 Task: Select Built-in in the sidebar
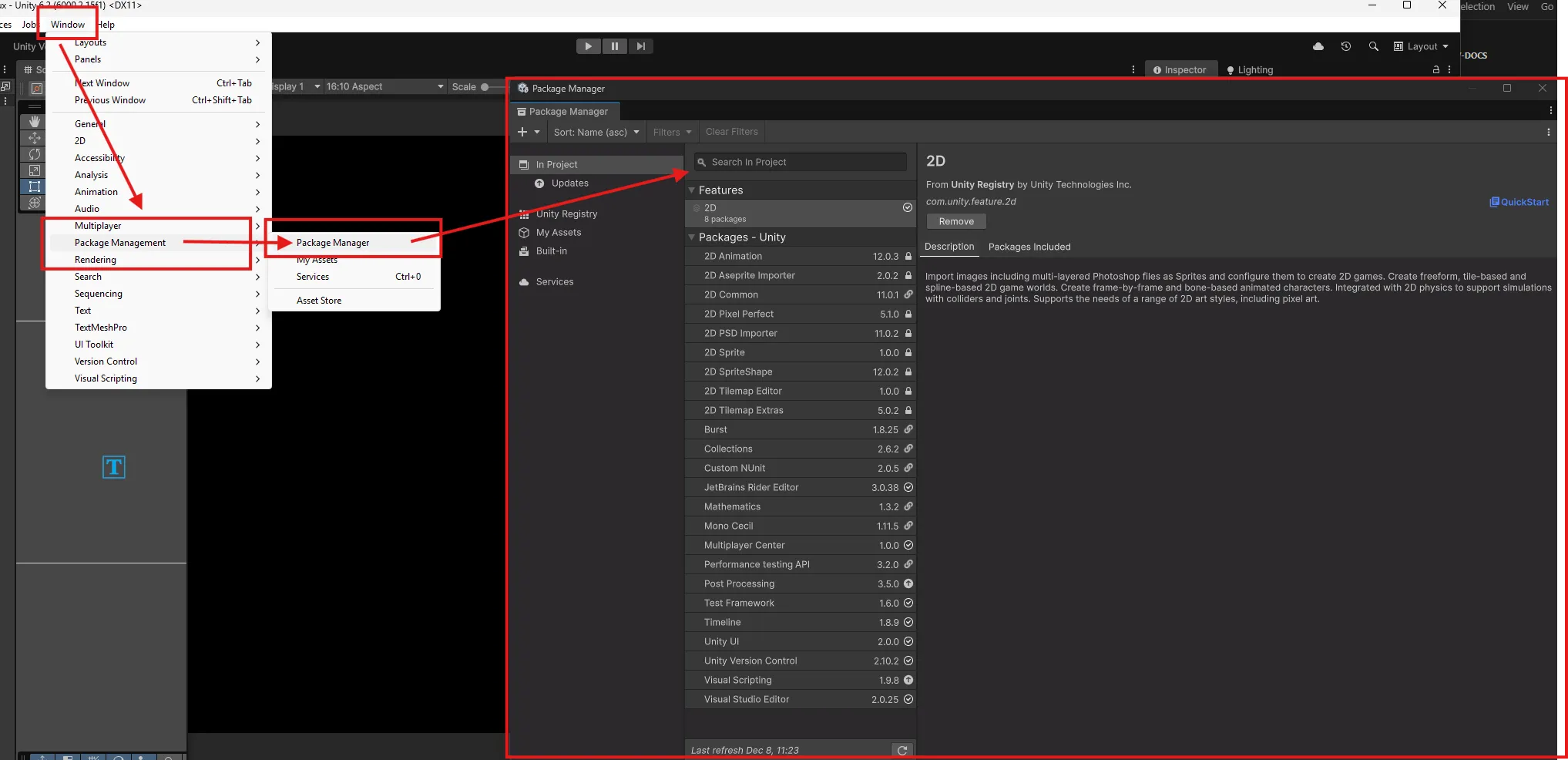(x=596, y=251)
